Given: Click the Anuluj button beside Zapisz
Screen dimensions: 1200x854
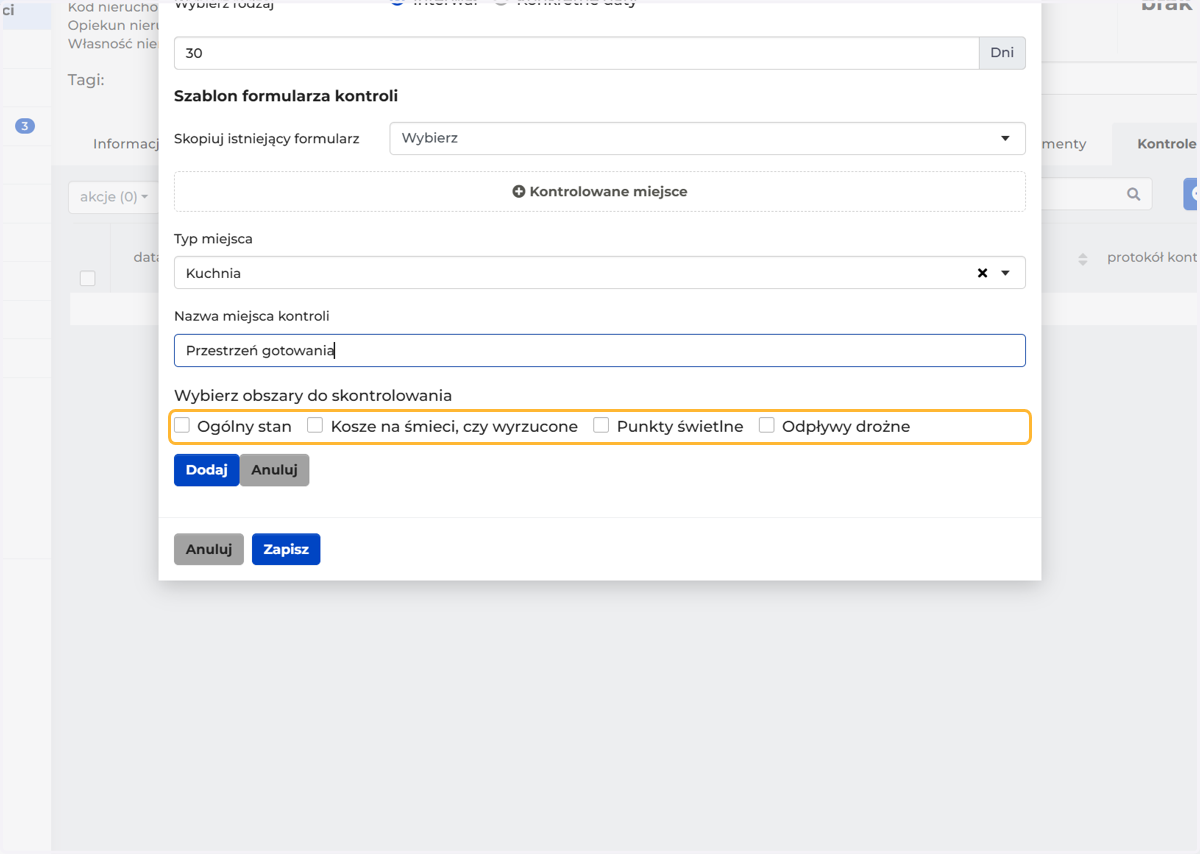Looking at the screenshot, I should tap(209, 549).
